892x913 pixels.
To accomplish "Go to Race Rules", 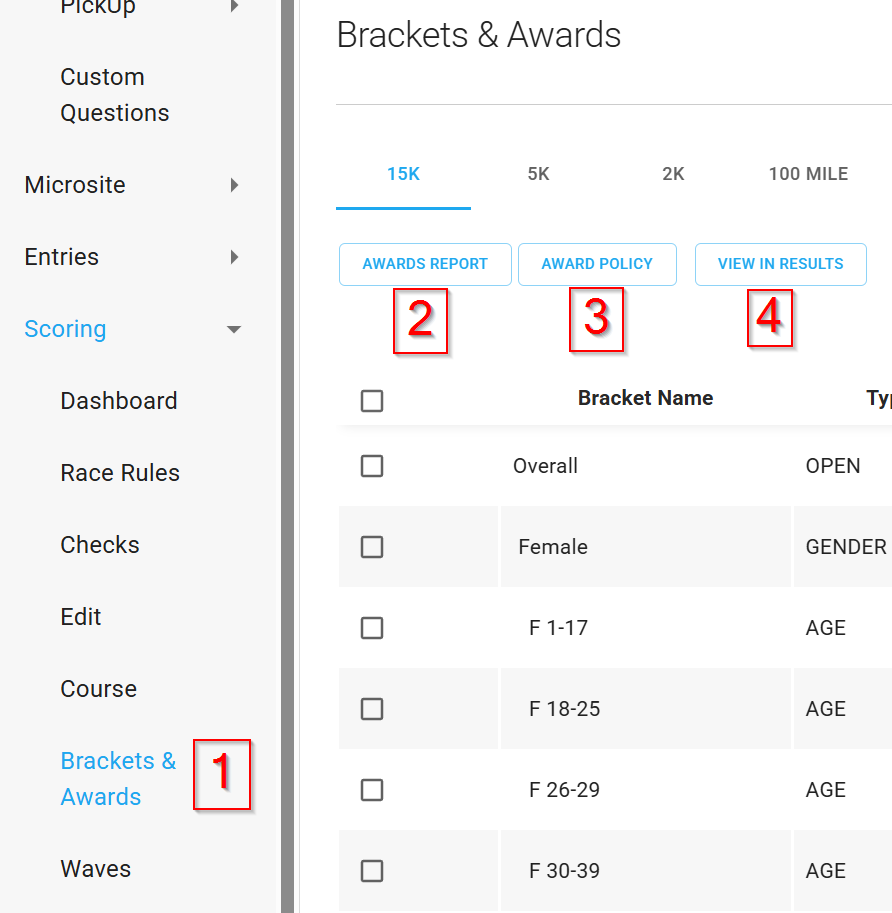I will [x=120, y=473].
